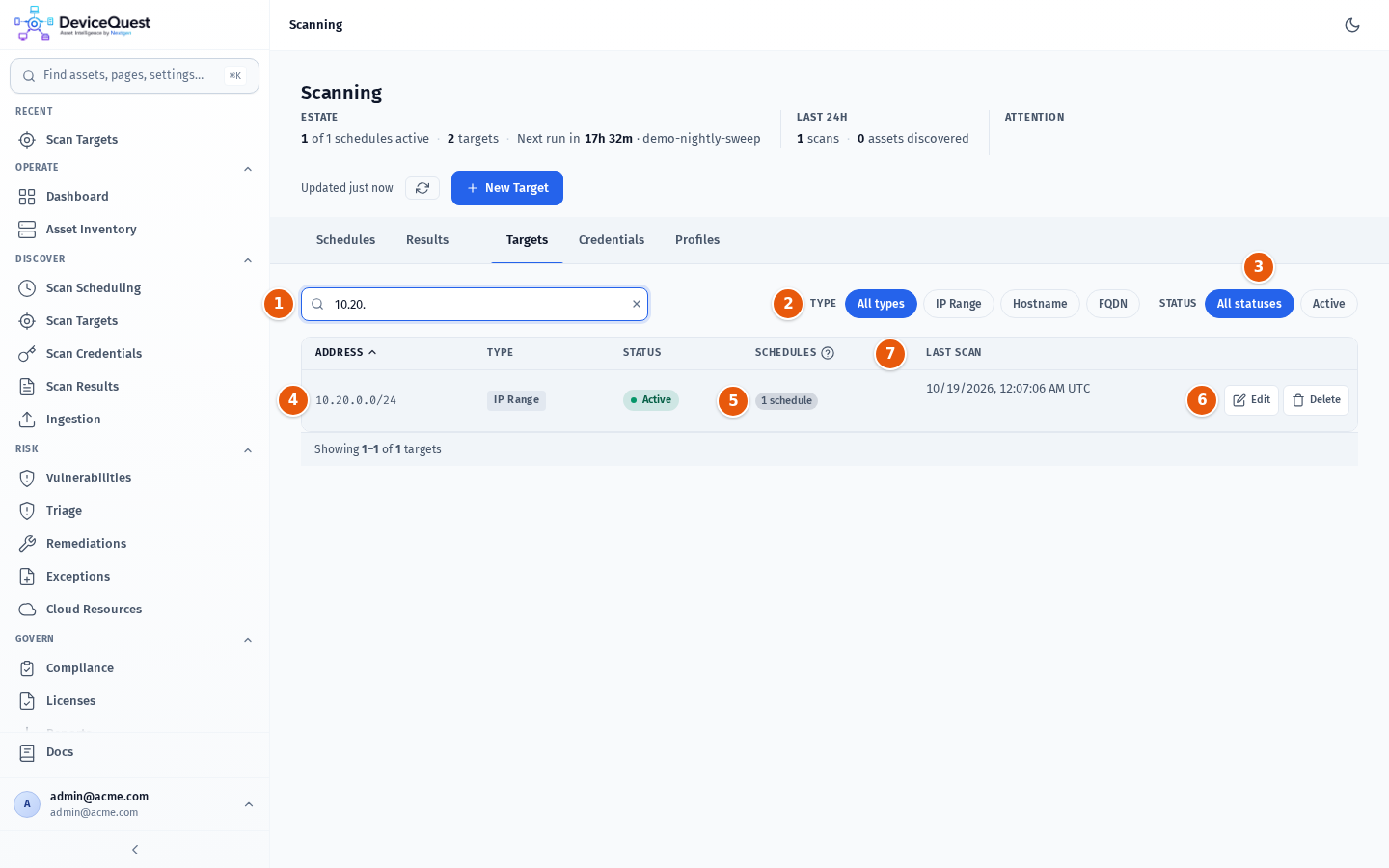Click the DeviceQuest logo
This screenshot has height=868, width=1389.
pos(83,24)
